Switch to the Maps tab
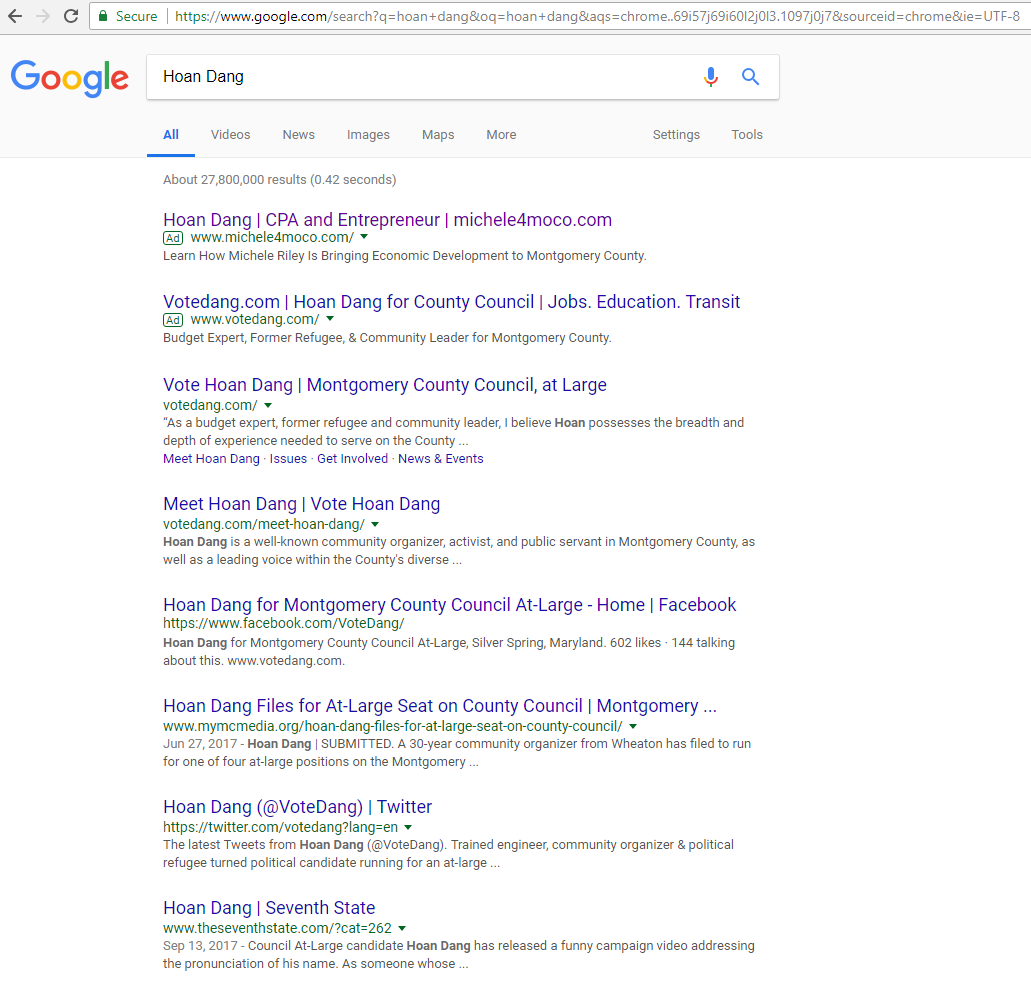The image size is (1031, 995). 438,135
